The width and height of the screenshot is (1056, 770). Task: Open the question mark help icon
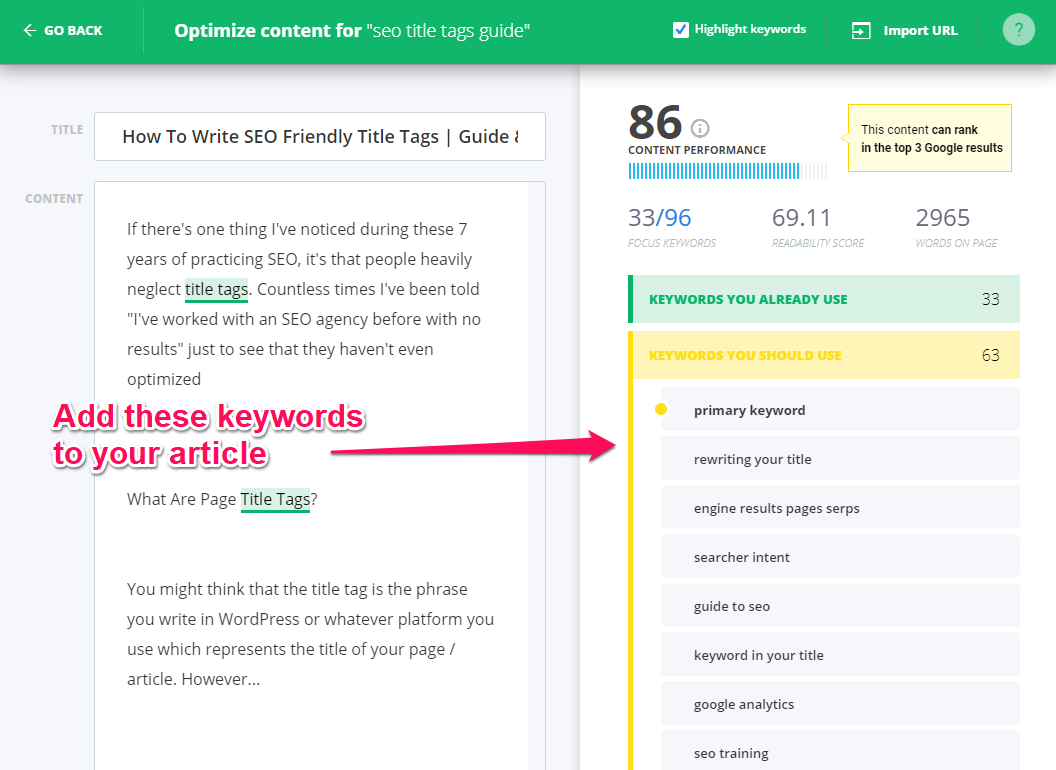pos(1018,29)
